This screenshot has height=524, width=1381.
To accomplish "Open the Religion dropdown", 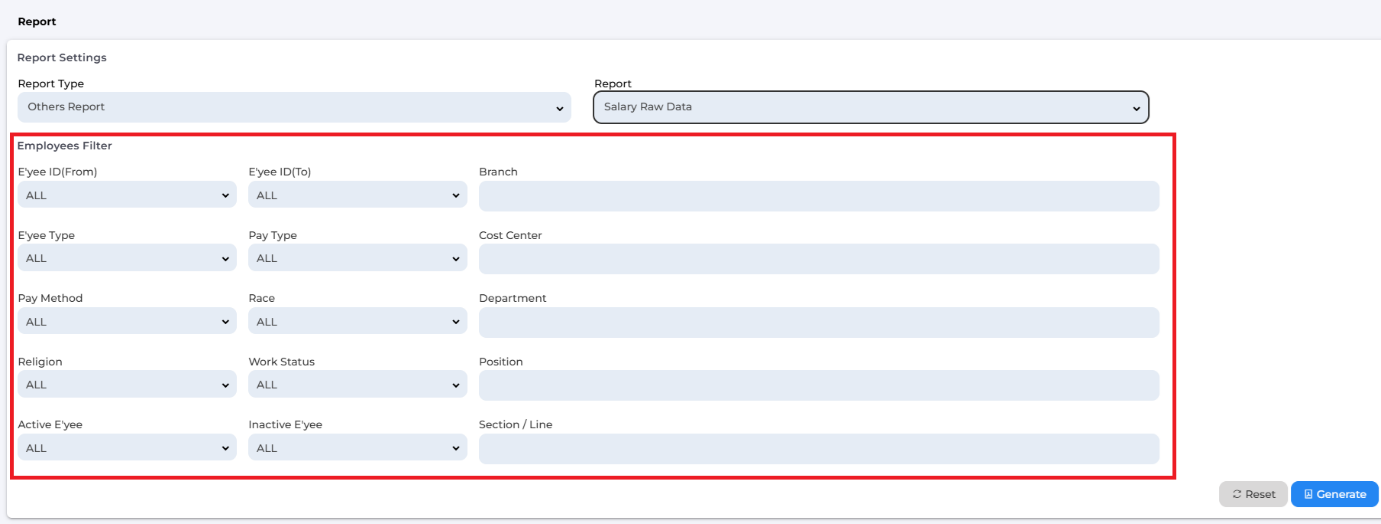I will pyautogui.click(x=127, y=384).
